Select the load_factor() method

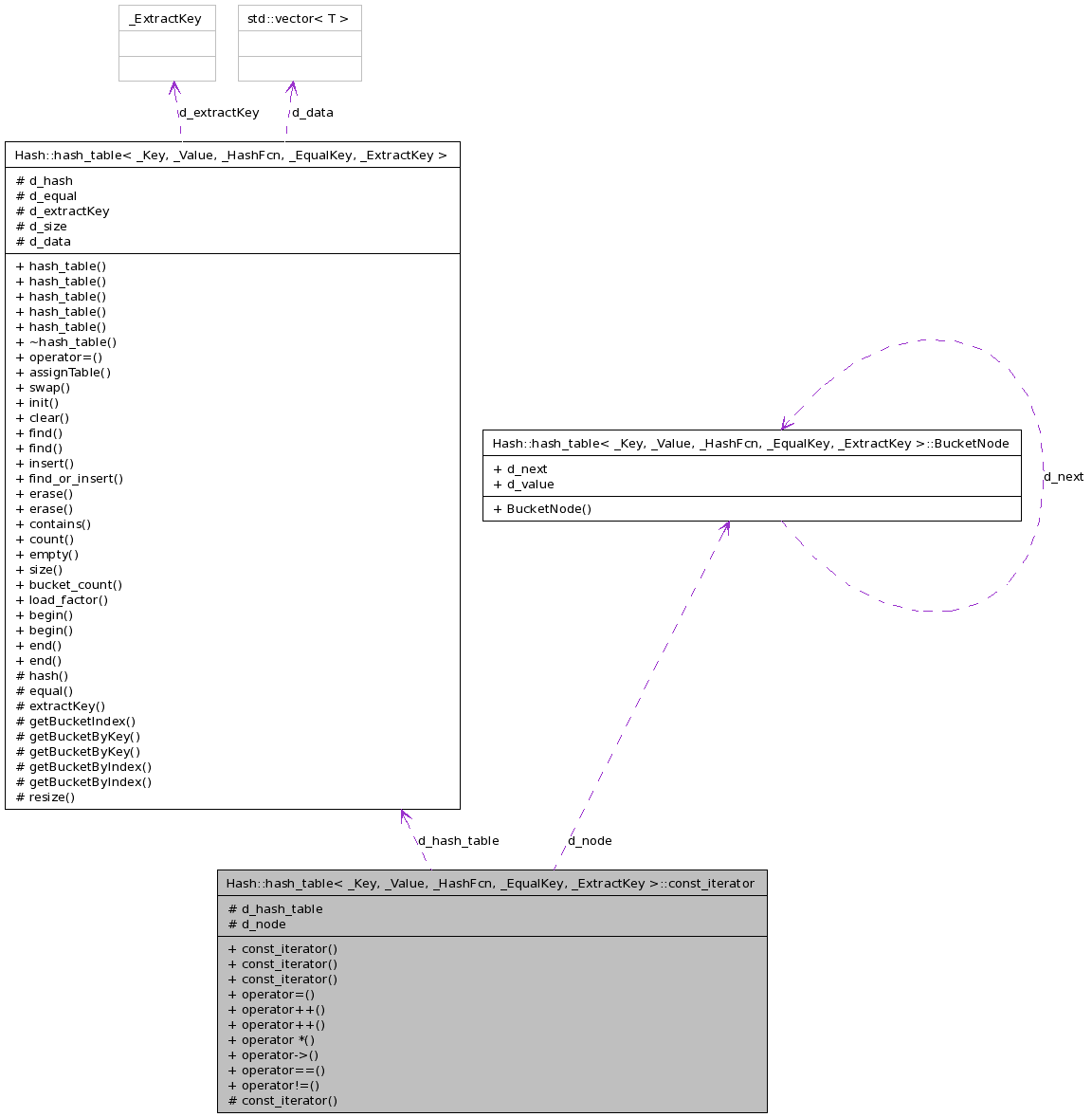click(63, 600)
